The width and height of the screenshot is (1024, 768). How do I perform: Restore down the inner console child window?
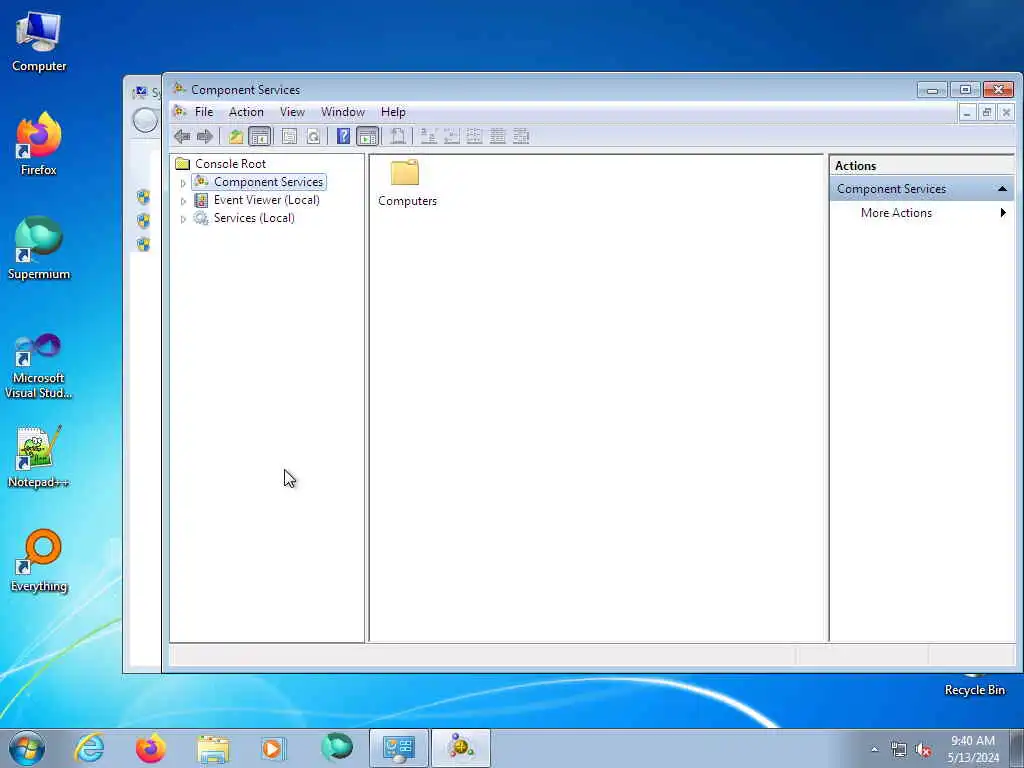point(987,113)
